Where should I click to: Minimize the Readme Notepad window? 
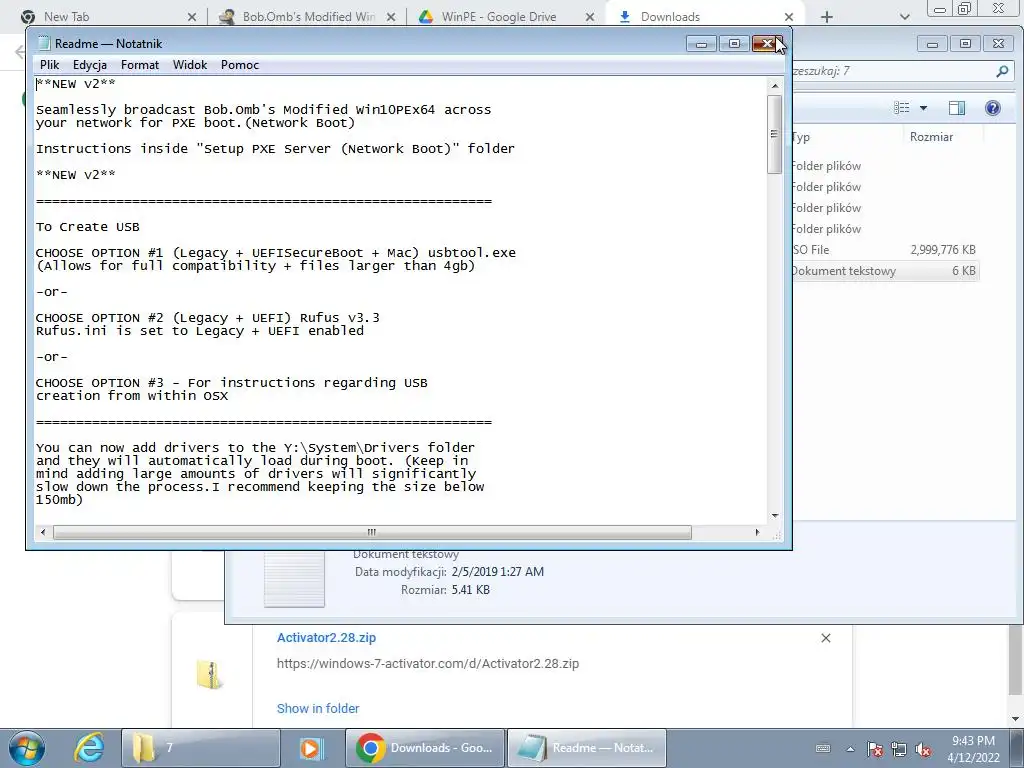(701, 44)
